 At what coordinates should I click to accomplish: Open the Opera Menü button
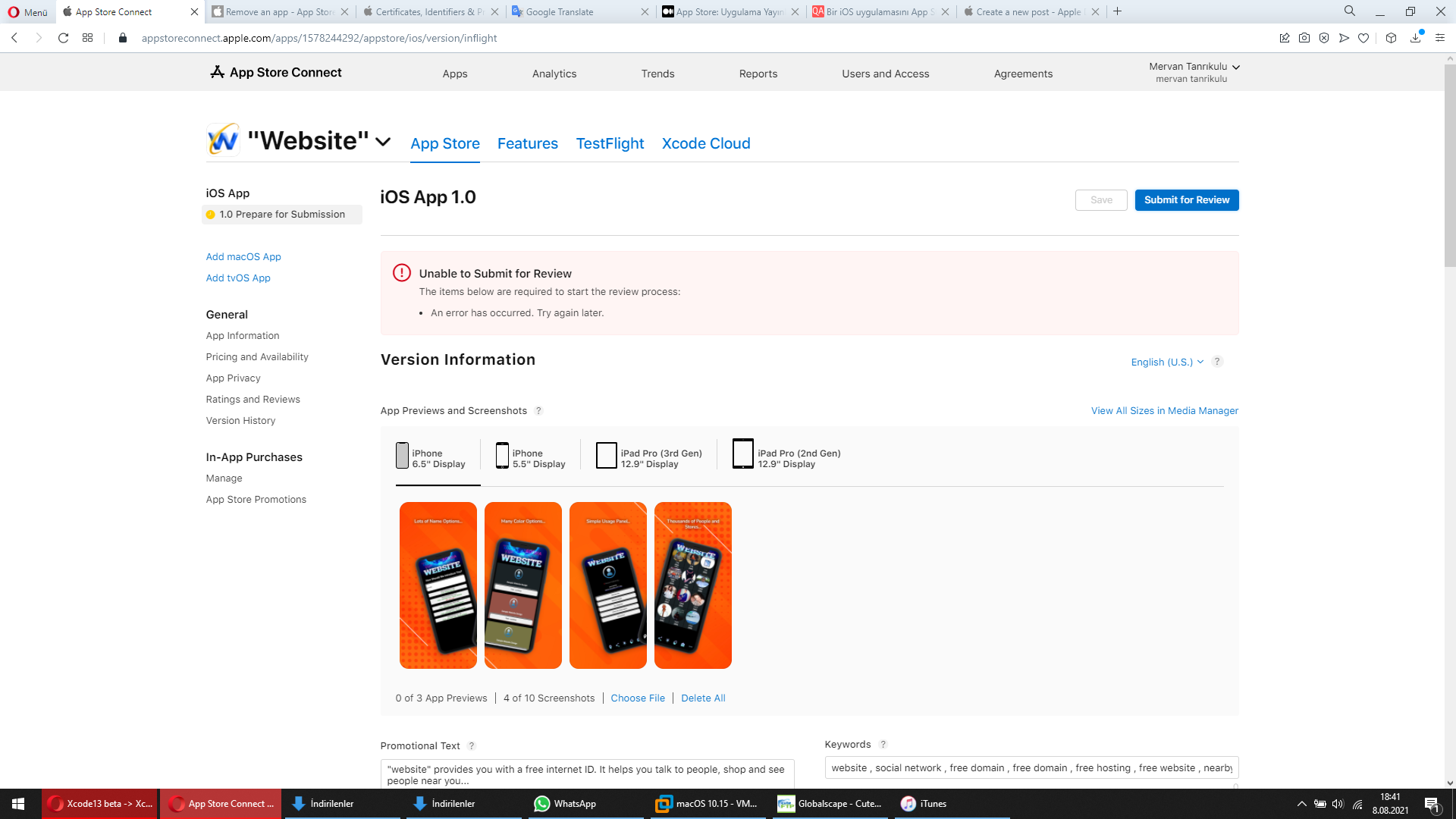[x=28, y=11]
